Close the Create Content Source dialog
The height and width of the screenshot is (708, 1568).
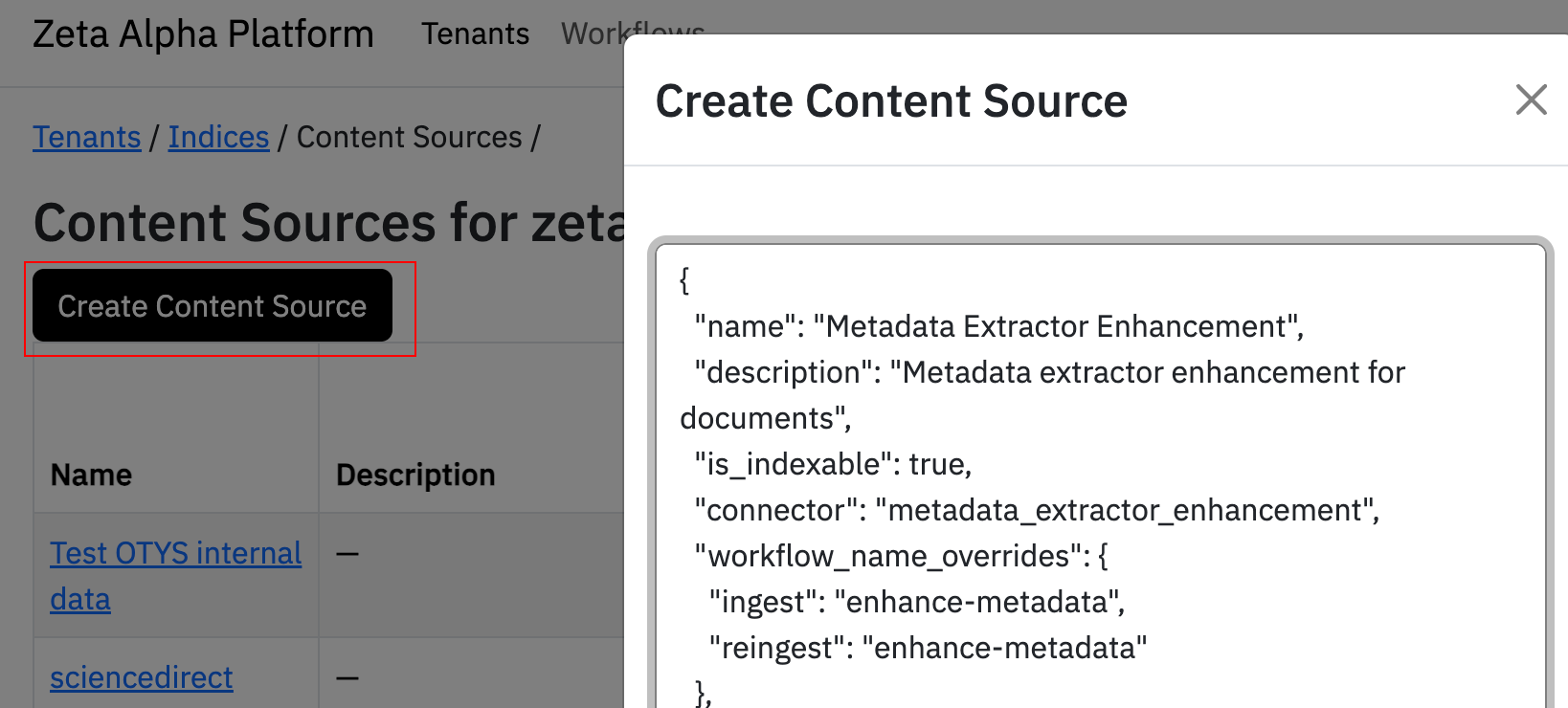(1531, 100)
